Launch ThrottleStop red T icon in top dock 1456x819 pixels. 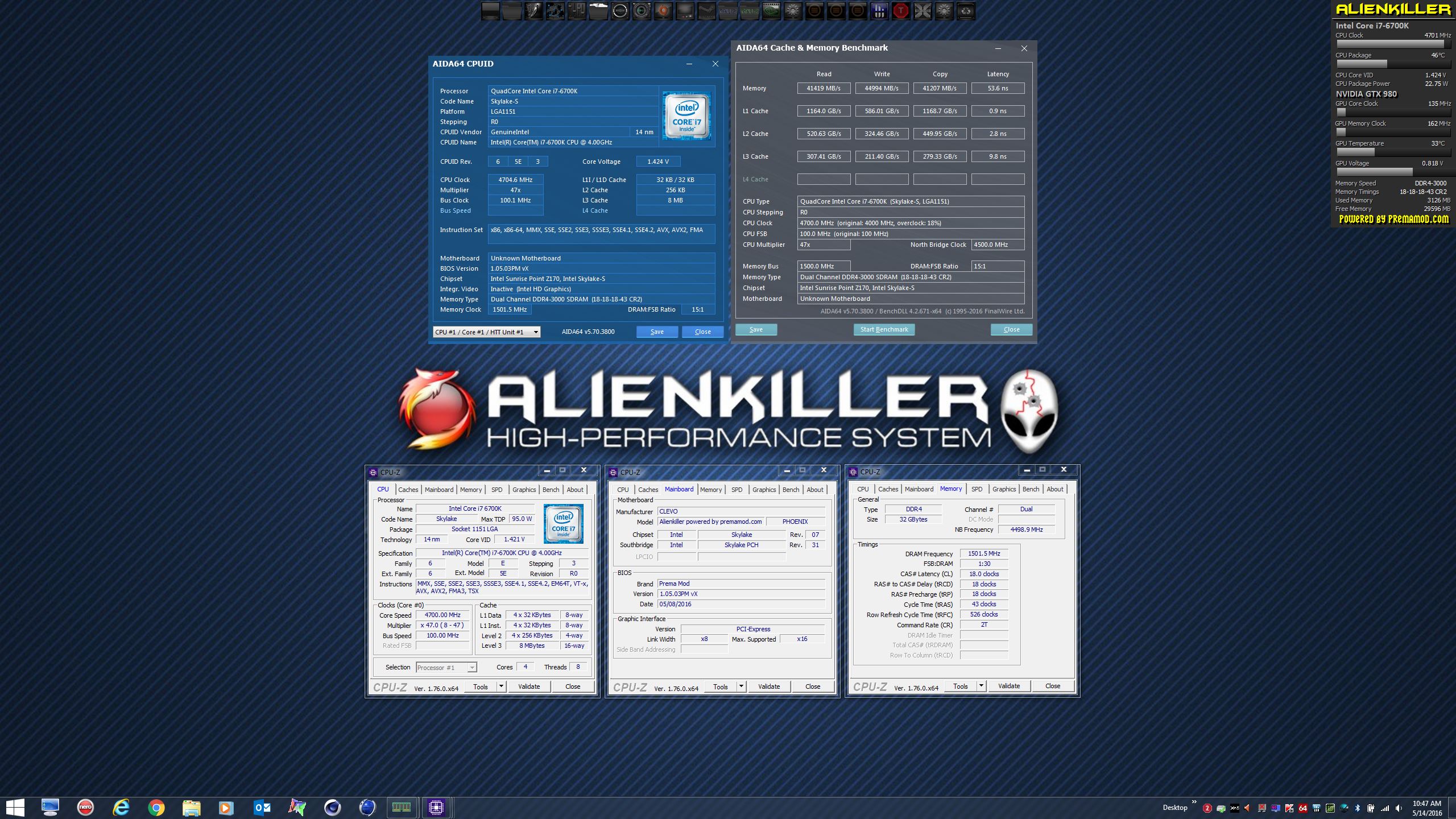(x=901, y=11)
